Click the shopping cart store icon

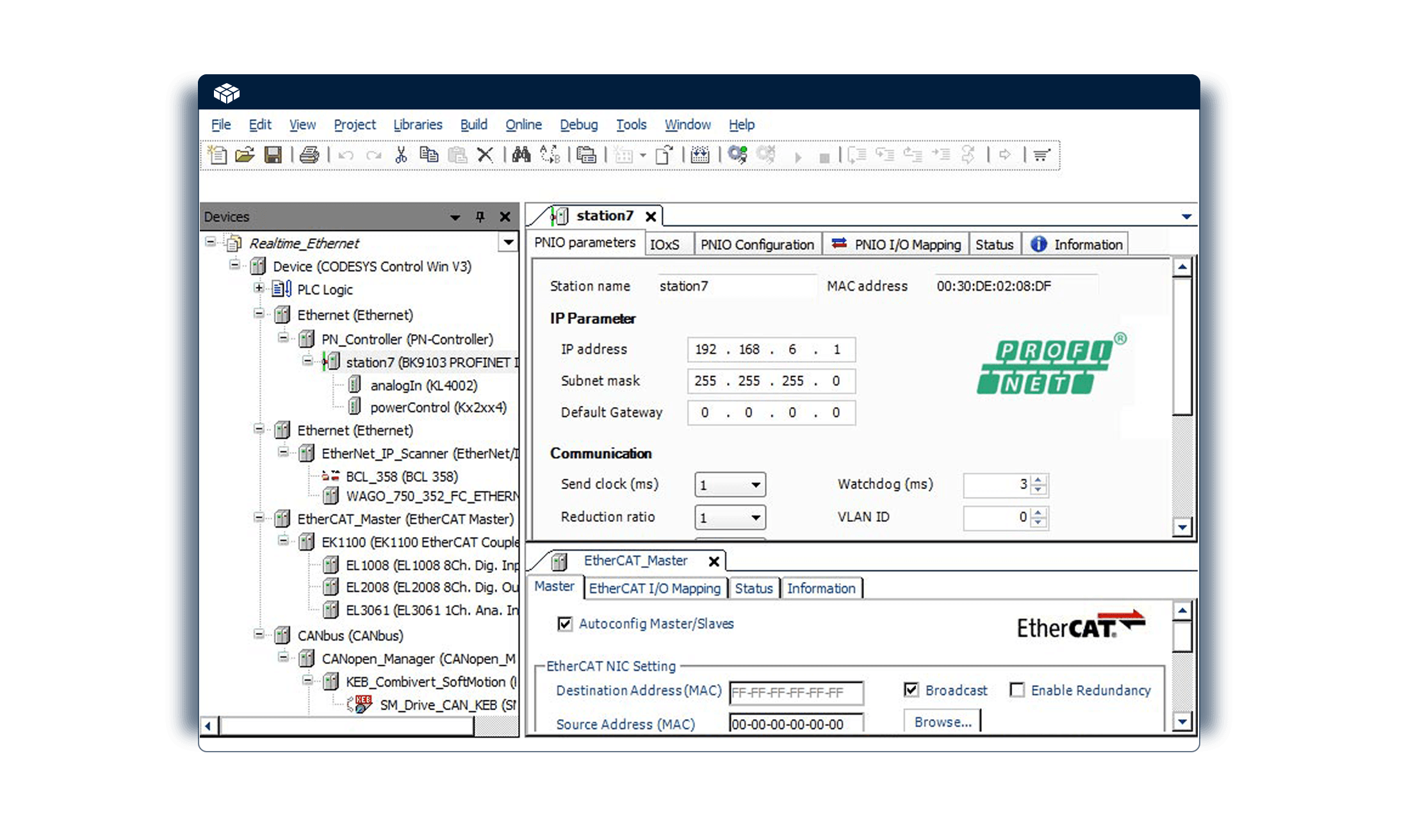[x=1042, y=155]
